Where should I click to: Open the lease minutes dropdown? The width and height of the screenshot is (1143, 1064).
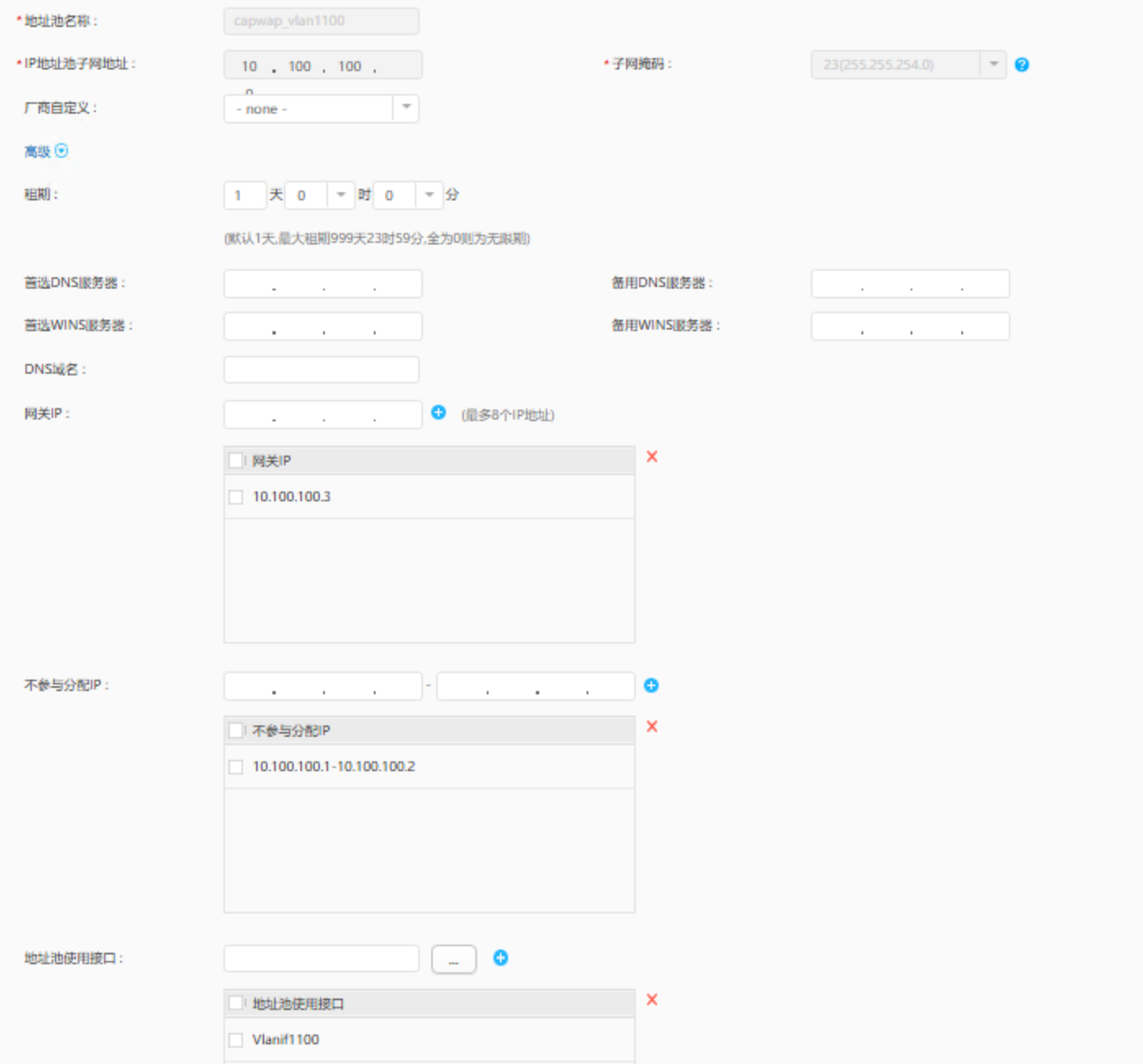pyautogui.click(x=430, y=195)
